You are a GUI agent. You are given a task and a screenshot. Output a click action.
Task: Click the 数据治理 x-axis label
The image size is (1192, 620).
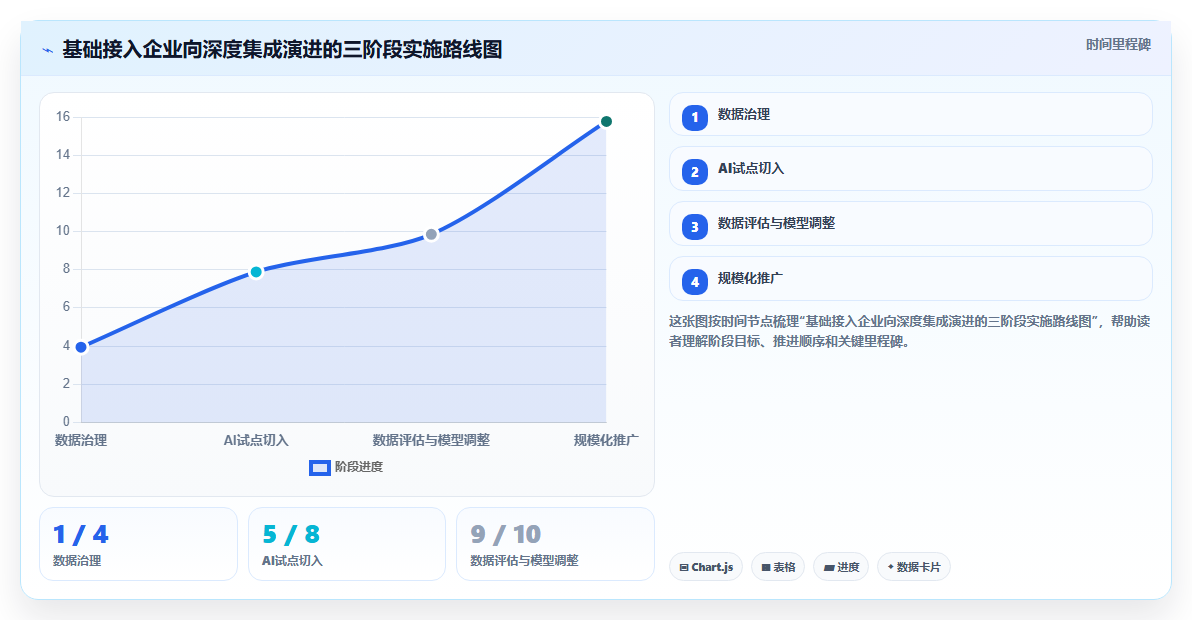pyautogui.click(x=81, y=441)
